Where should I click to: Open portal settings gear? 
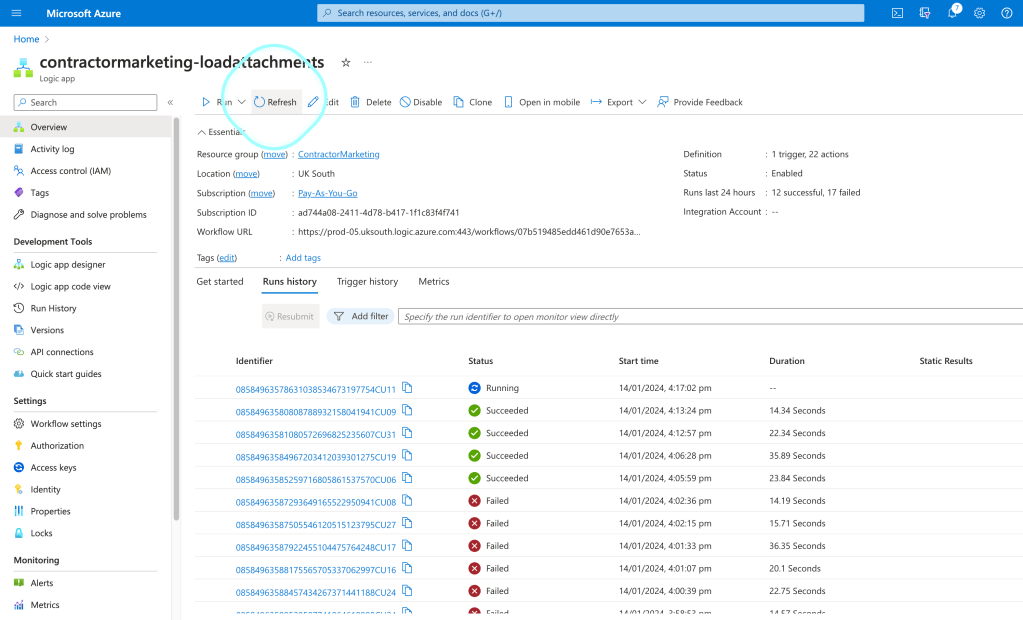point(979,13)
